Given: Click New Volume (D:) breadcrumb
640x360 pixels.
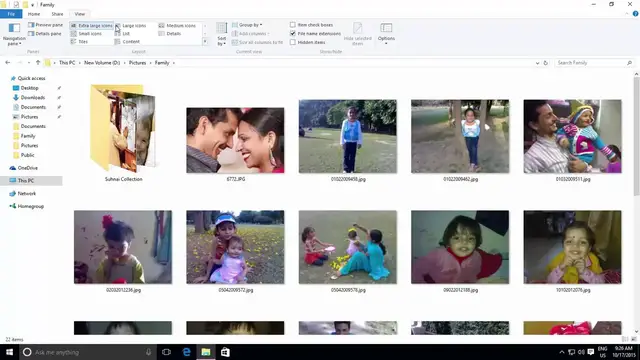Looking at the screenshot, I should [102, 63].
